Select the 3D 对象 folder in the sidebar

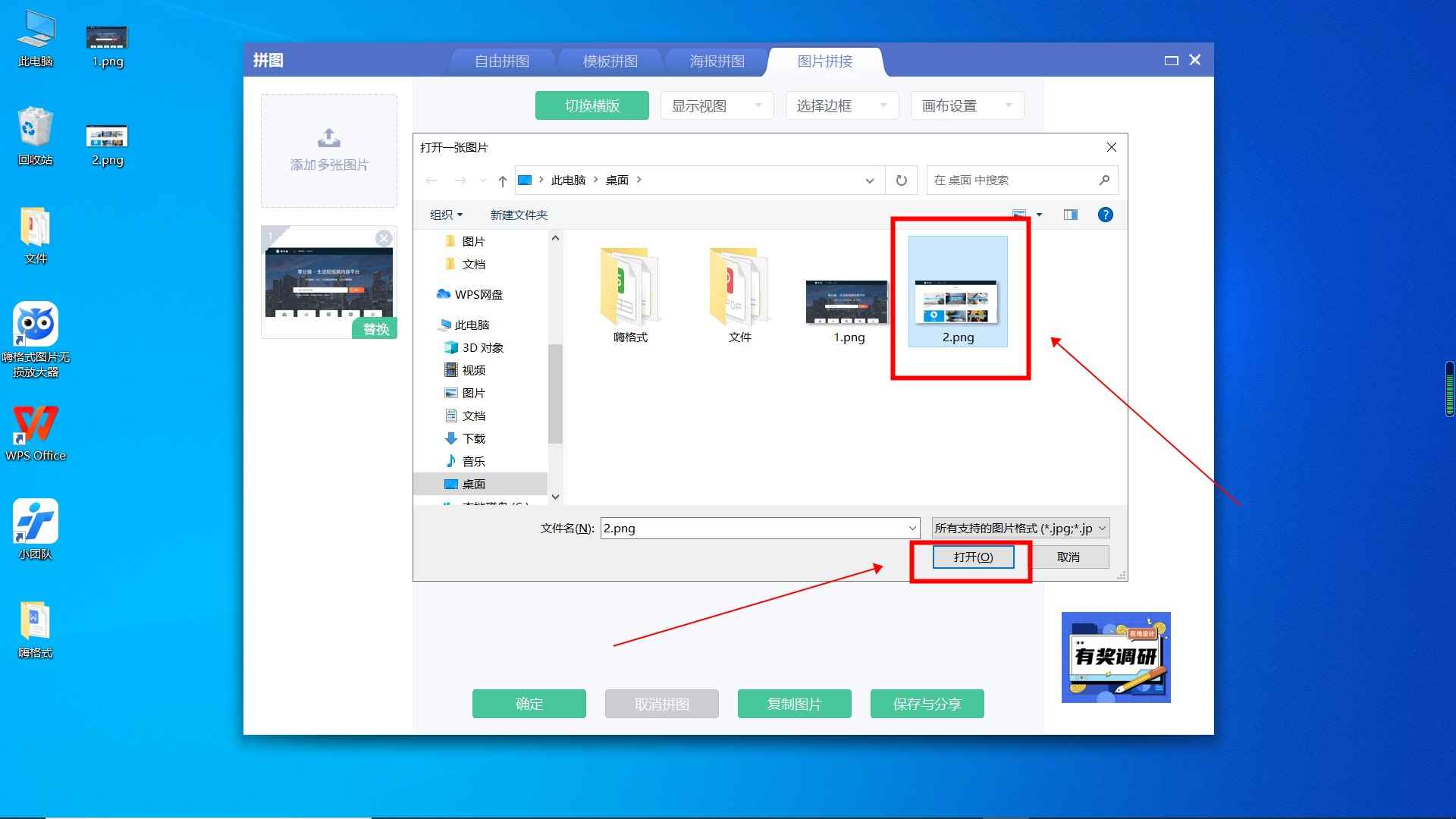point(479,347)
